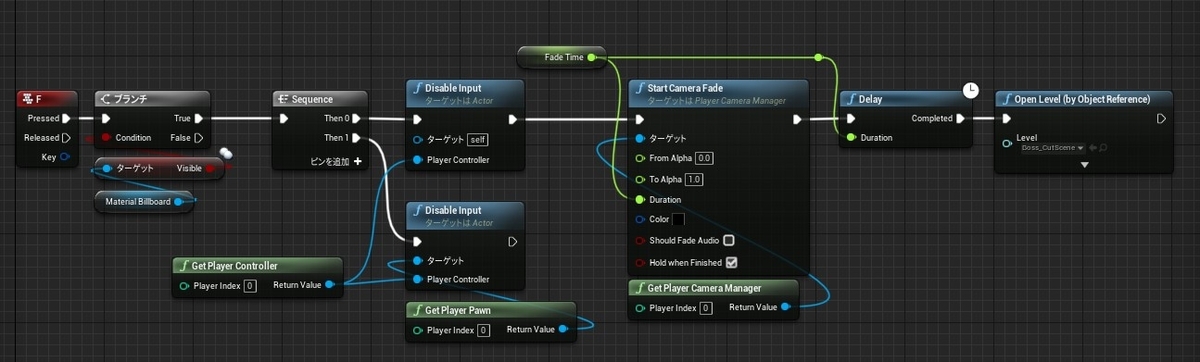The image size is (1200, 362).
Task: Edit Get Player Pawn Player Index field
Action: (x=484, y=330)
